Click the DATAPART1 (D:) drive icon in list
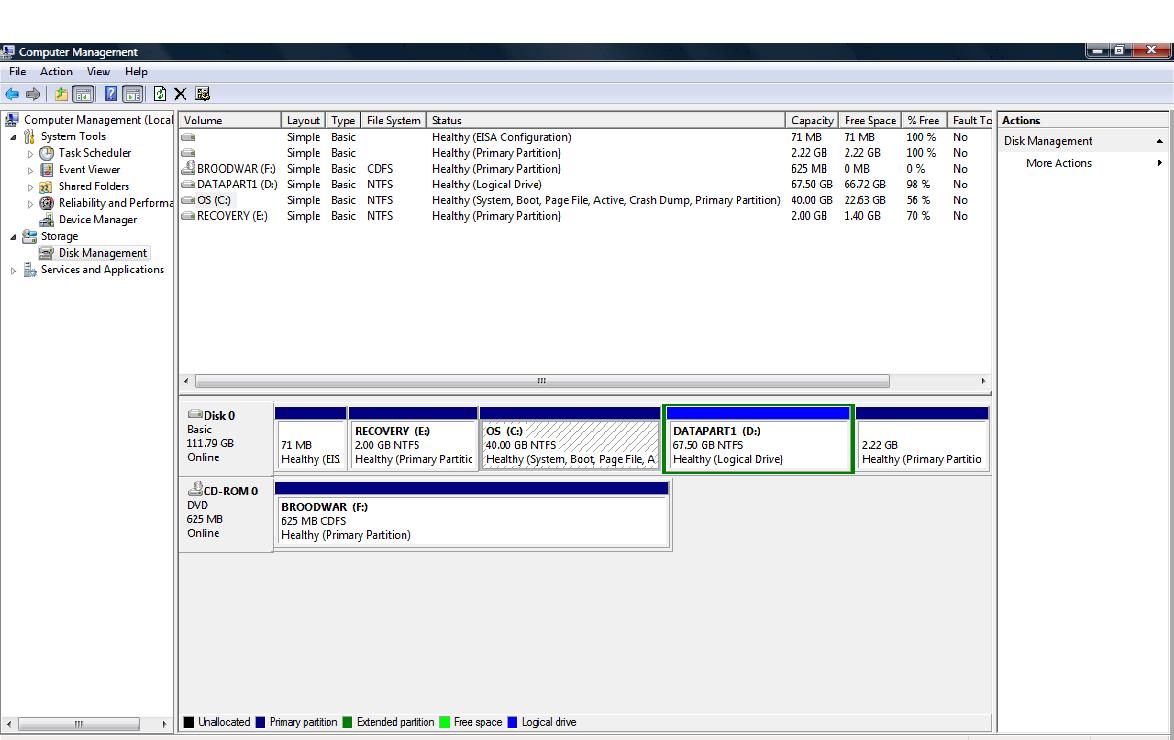Screen dimensions: 1174x740 pos(188,184)
